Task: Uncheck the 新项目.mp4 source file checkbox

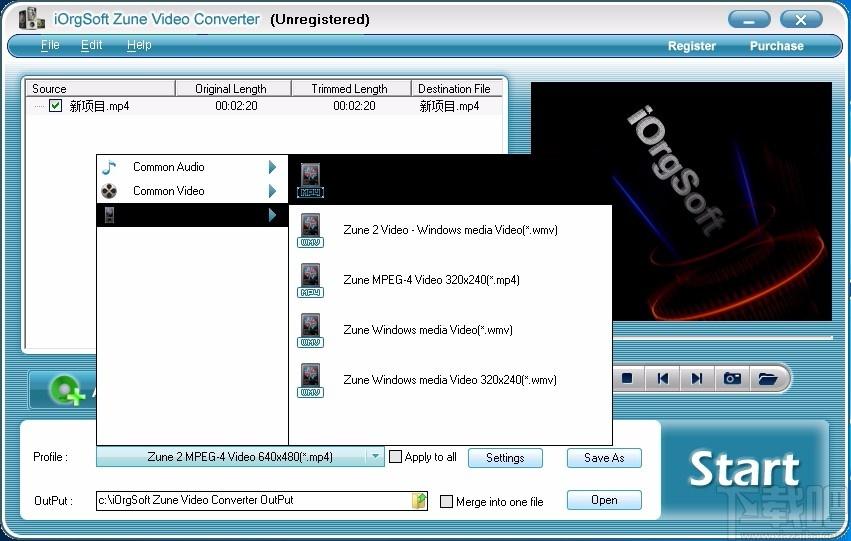Action: tap(55, 105)
